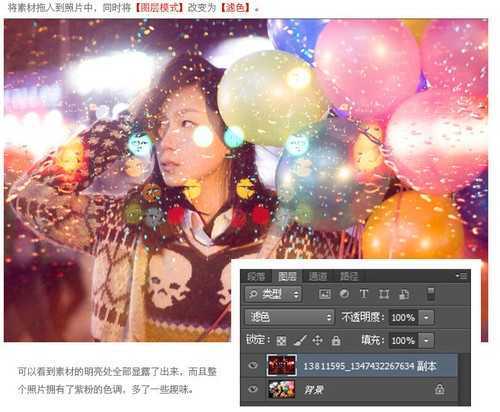Filter layers by smart object icon
500x412 pixels.
[404, 294]
